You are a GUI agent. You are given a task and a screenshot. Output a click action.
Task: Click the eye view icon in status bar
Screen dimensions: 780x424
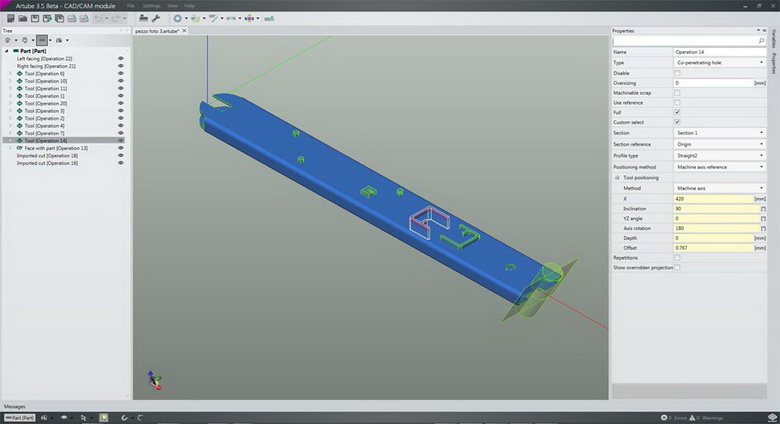click(x=64, y=418)
